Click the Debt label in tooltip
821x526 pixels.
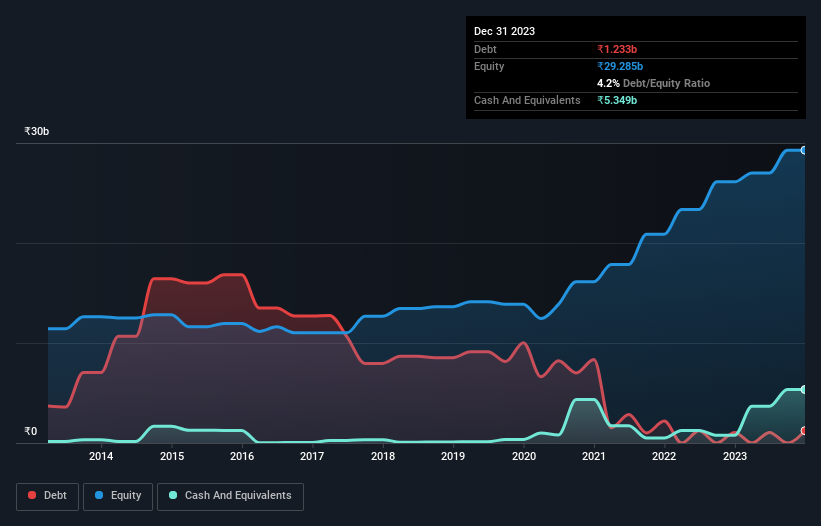point(485,49)
